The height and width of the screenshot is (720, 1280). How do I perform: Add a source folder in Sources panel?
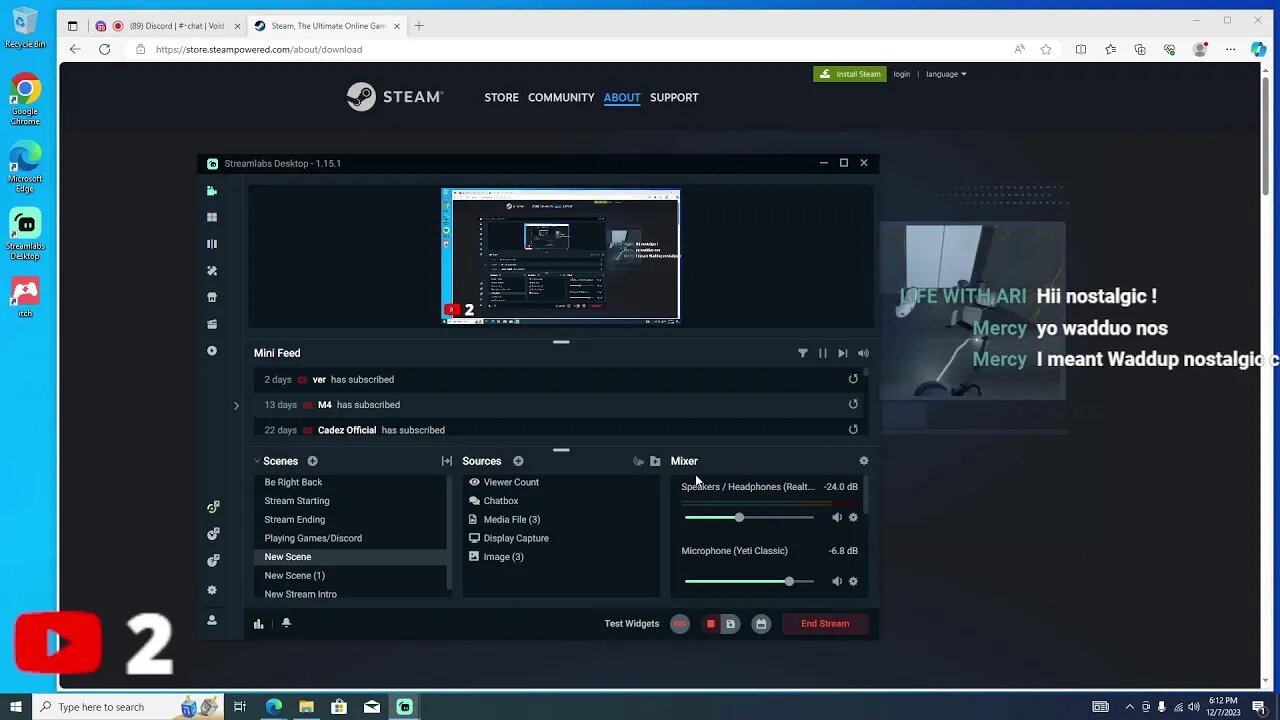(x=655, y=461)
